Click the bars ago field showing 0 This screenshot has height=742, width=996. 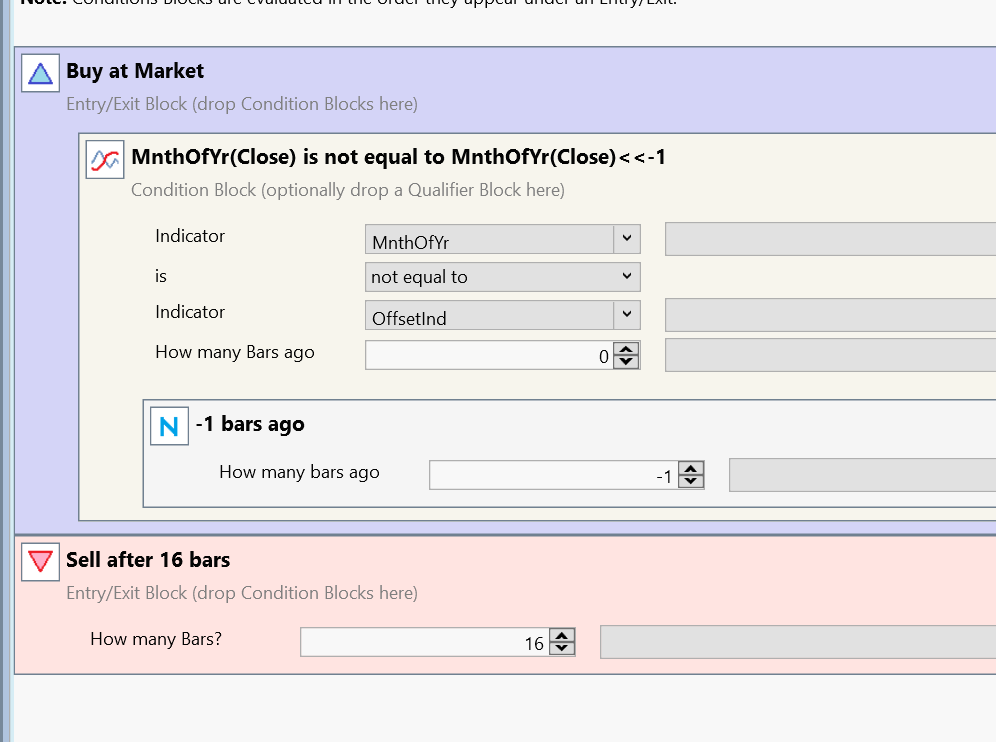pyautogui.click(x=490, y=356)
